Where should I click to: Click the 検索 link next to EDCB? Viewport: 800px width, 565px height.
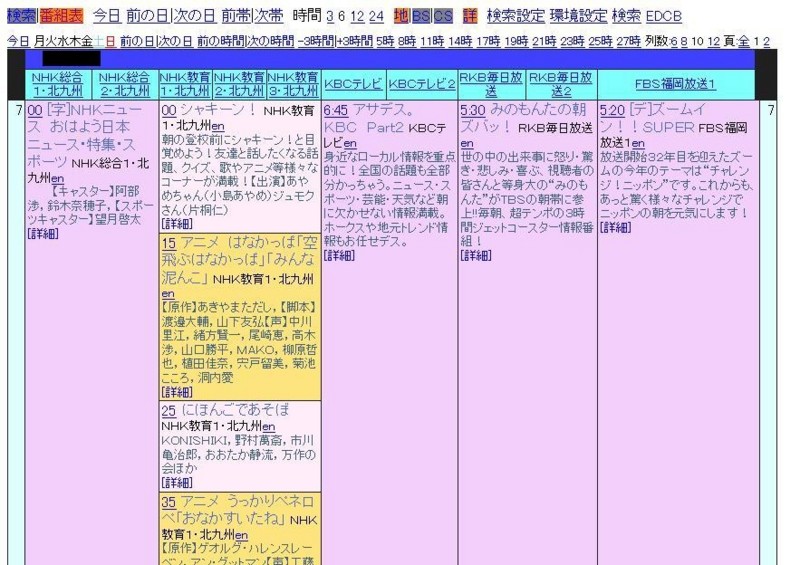(x=626, y=16)
